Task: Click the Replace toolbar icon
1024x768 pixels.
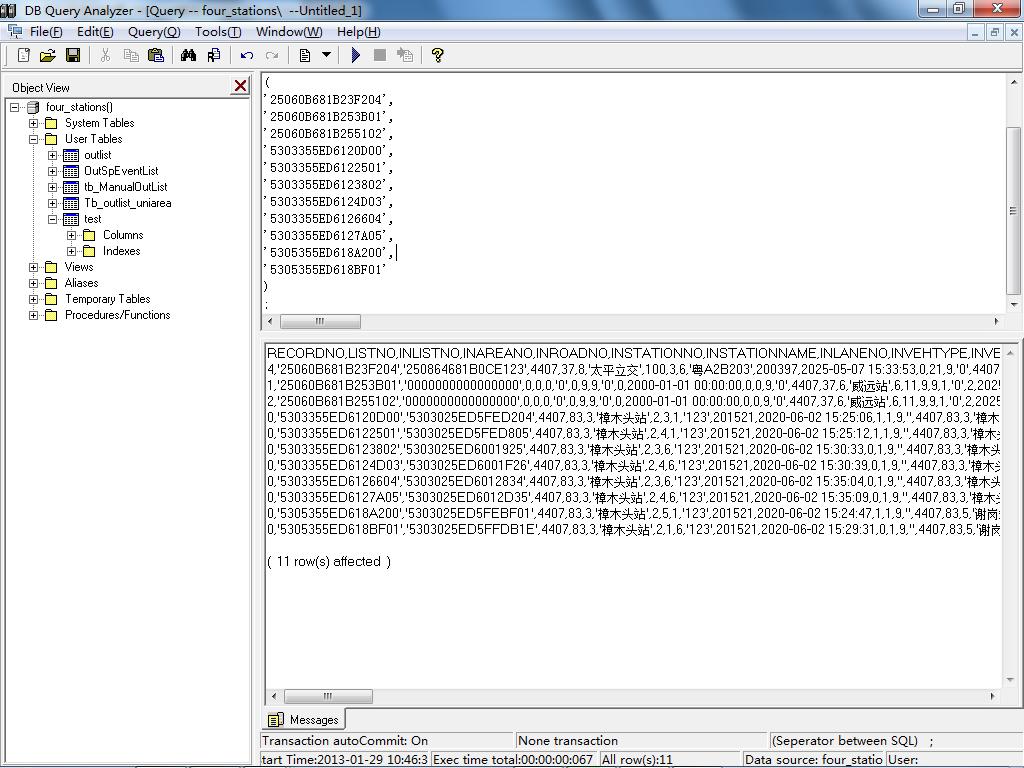Action: [214, 56]
